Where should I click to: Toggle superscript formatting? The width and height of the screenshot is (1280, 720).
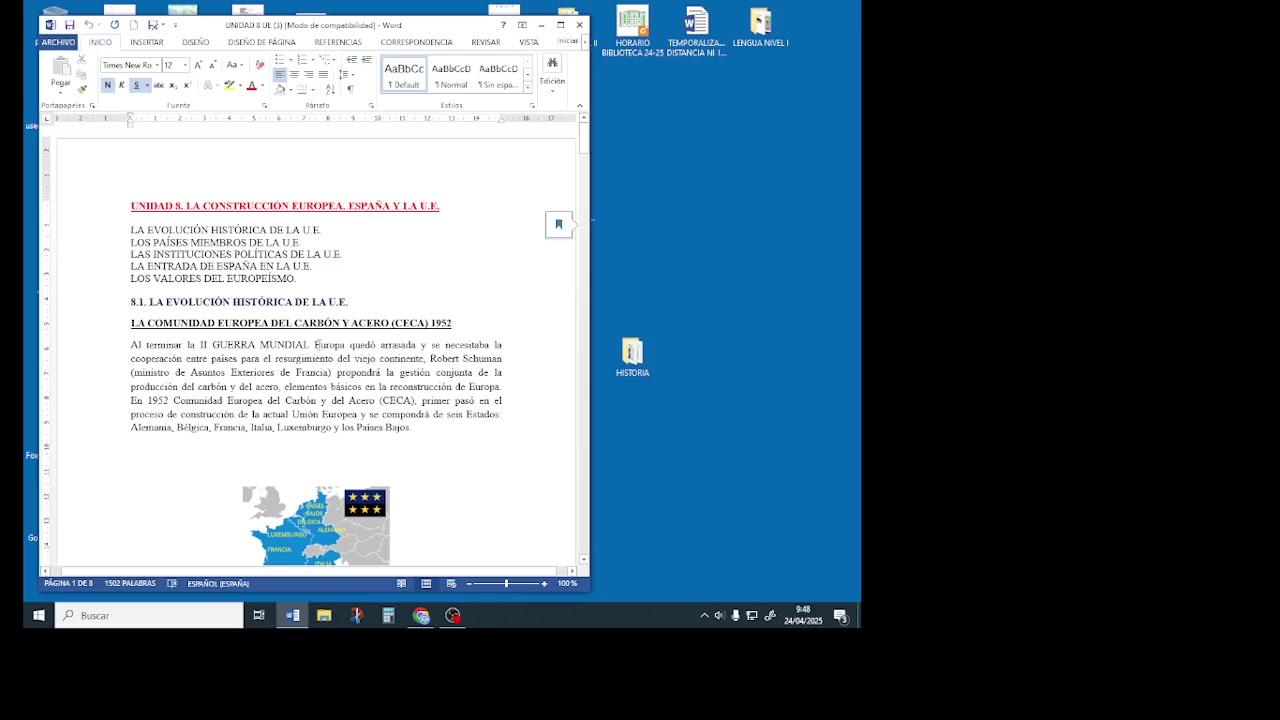click(186, 86)
